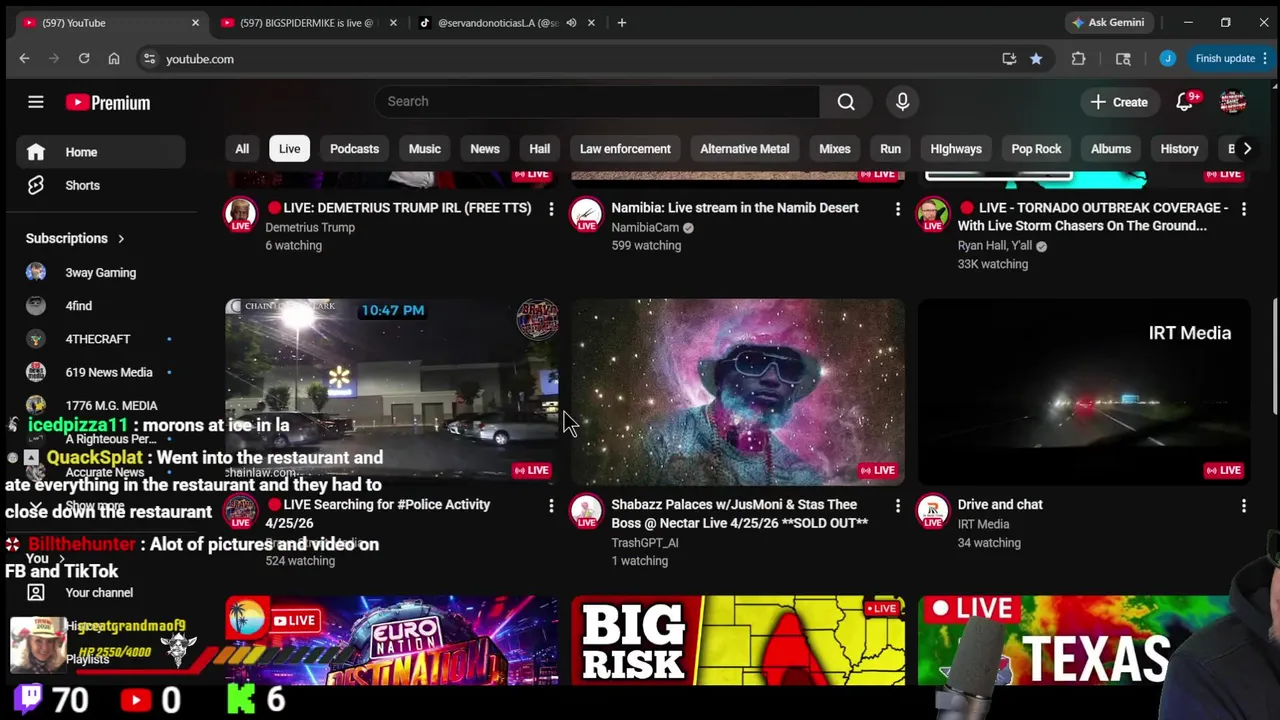Click the YouTube search input field

[597, 101]
